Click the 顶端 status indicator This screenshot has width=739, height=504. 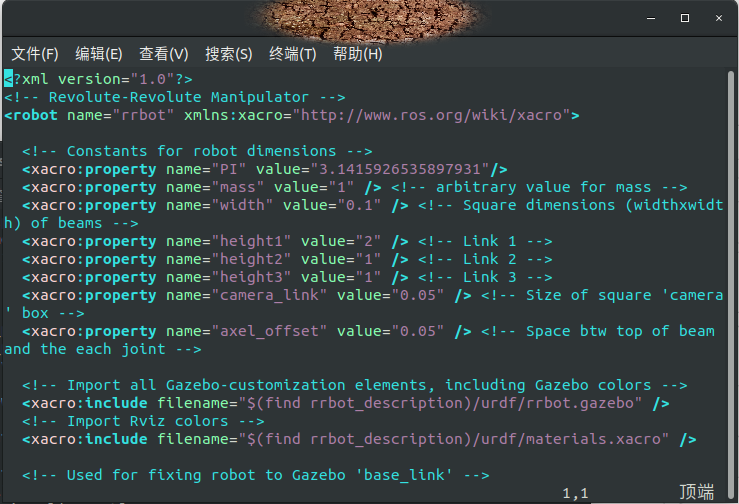point(696,492)
